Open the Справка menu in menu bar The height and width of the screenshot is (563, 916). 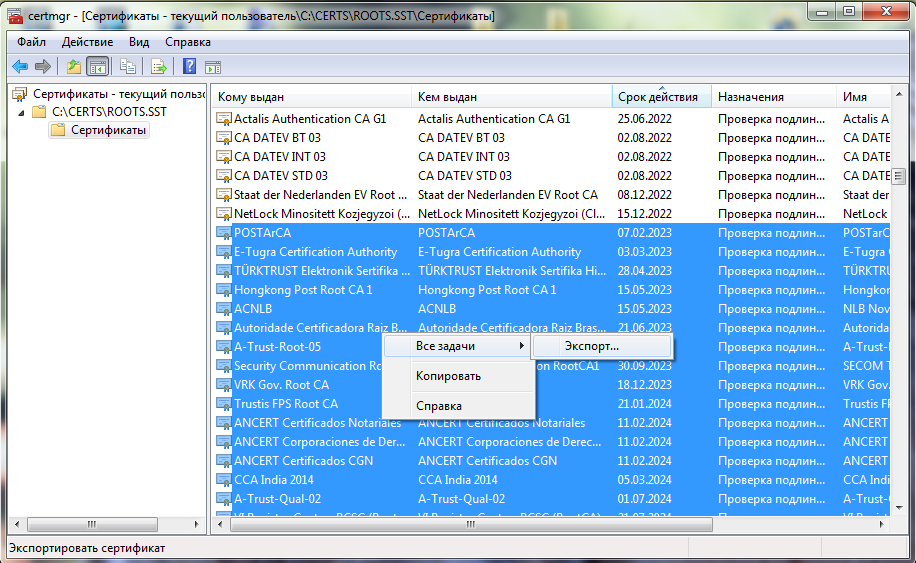point(188,42)
